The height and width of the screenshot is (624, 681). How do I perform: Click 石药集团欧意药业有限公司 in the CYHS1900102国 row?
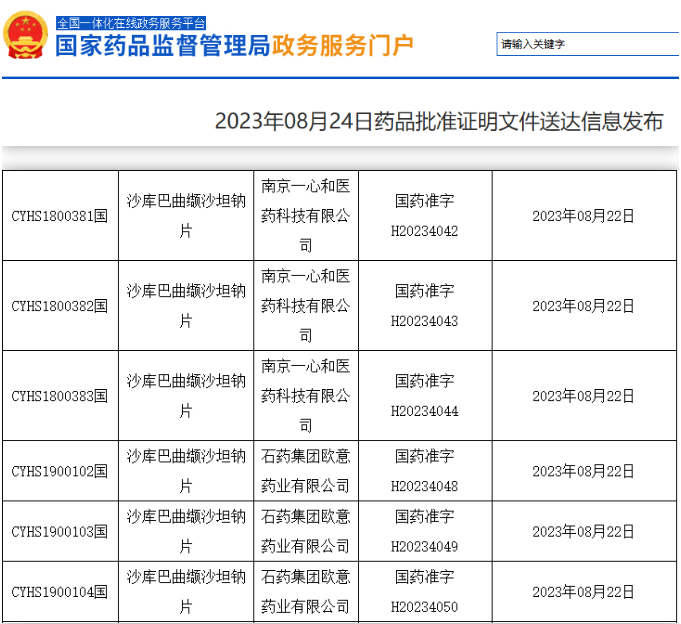pos(305,471)
